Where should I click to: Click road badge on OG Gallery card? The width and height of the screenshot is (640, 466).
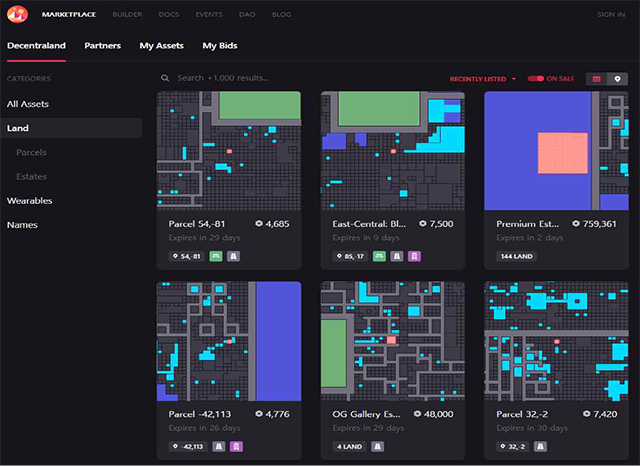(x=378, y=446)
